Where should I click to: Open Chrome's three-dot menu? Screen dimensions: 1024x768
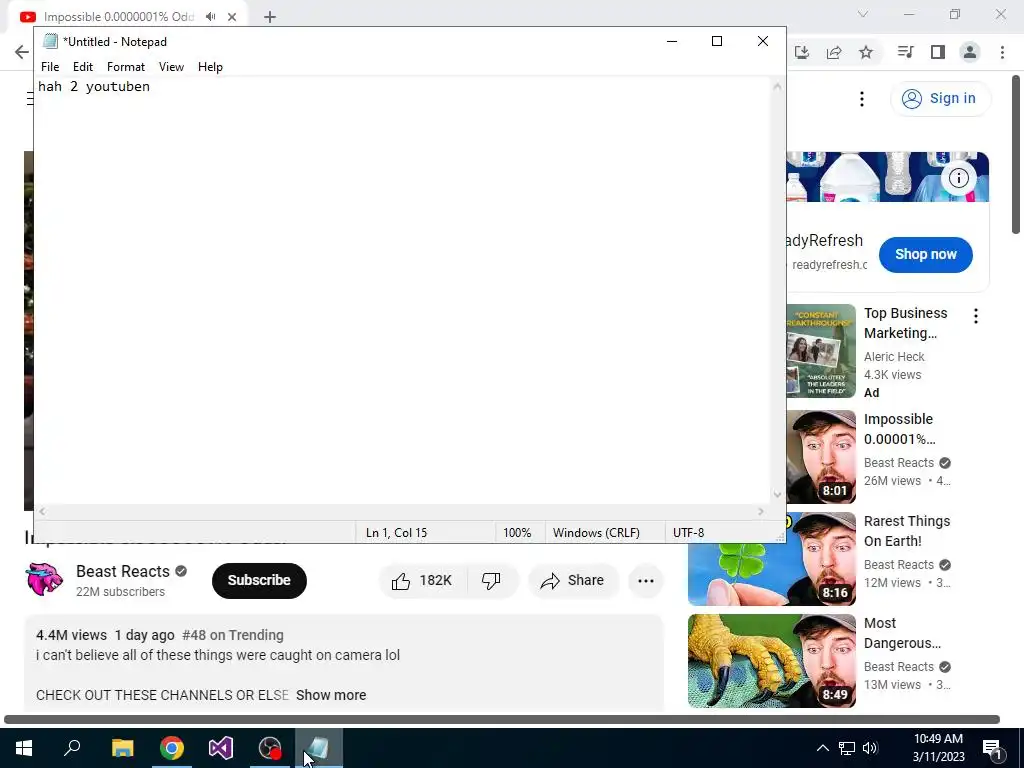(1002, 52)
